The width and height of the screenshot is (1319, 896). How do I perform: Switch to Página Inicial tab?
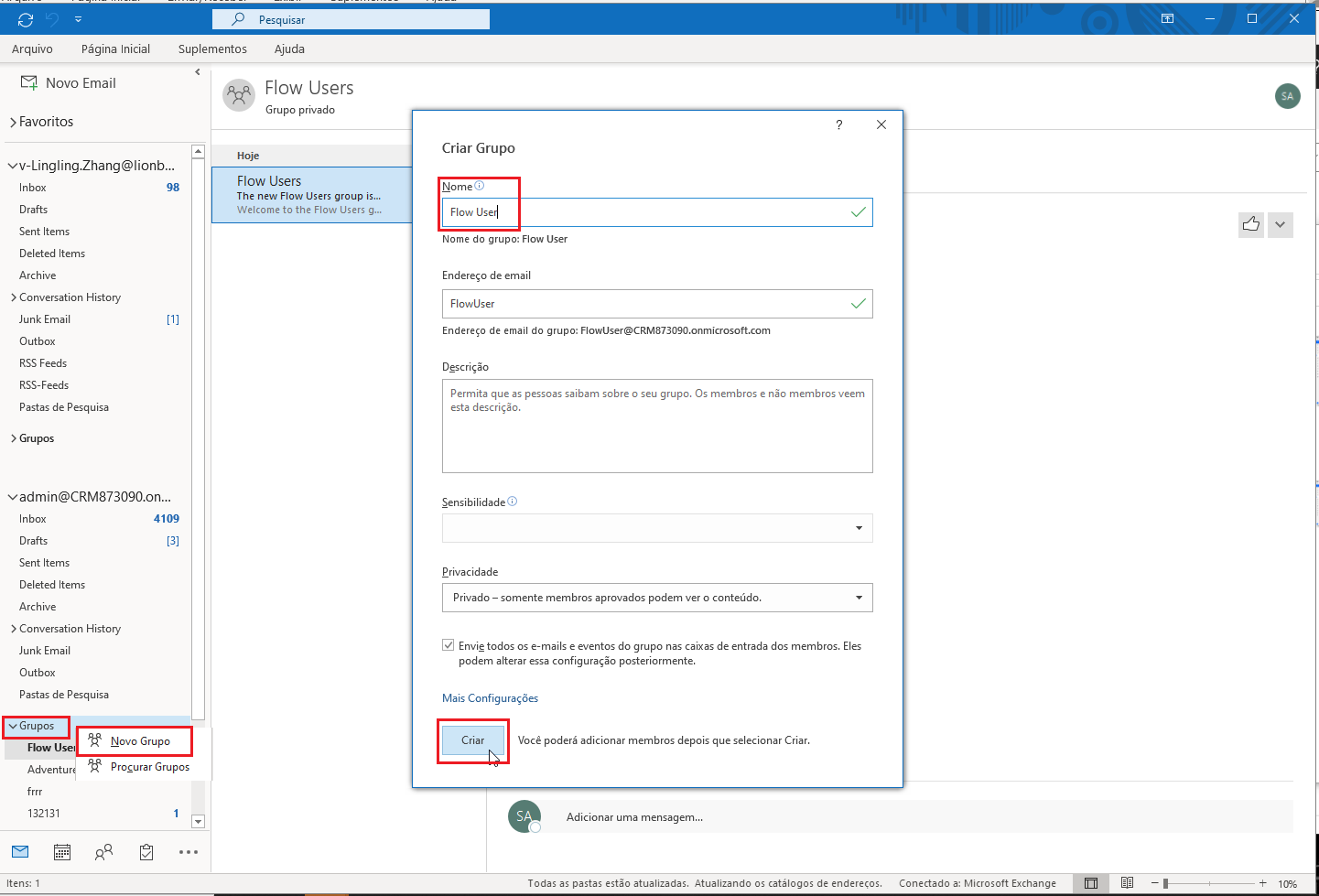click(x=115, y=49)
